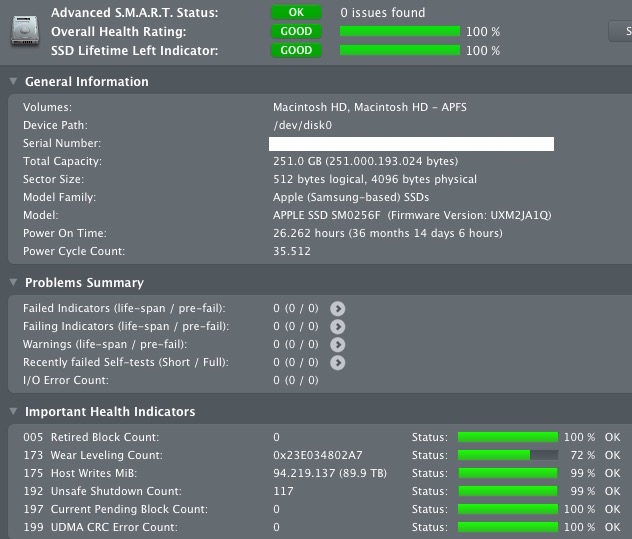Select the Retired Block Count row label
Screen dimensions: 632x539
click(x=91, y=437)
